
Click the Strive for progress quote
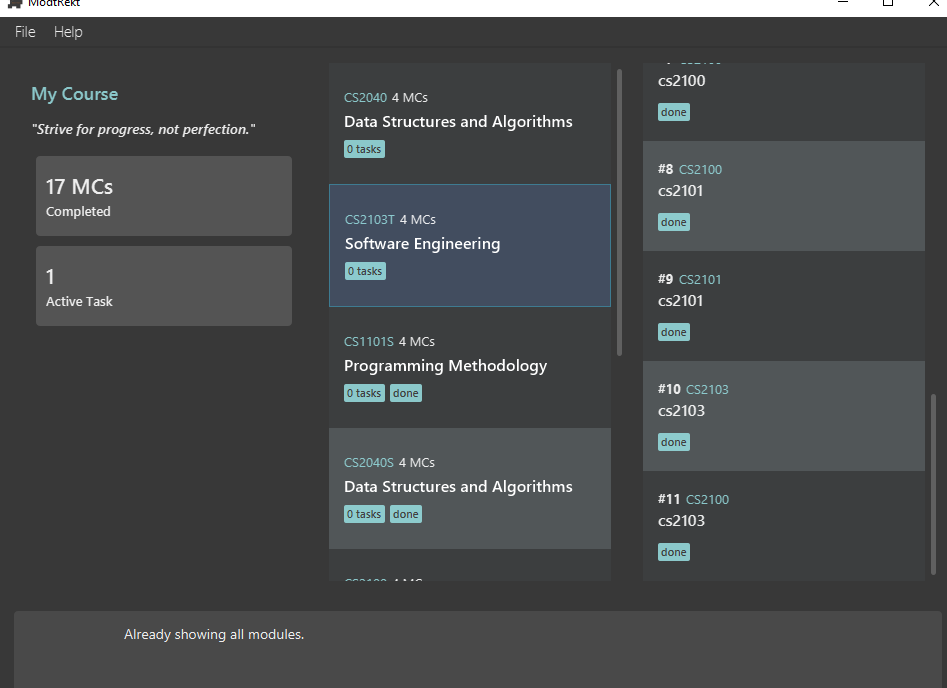tap(143, 129)
